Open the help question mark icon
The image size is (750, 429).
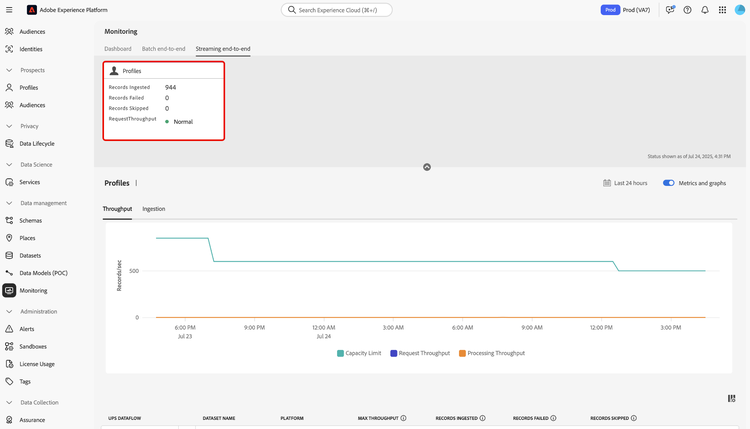point(687,10)
